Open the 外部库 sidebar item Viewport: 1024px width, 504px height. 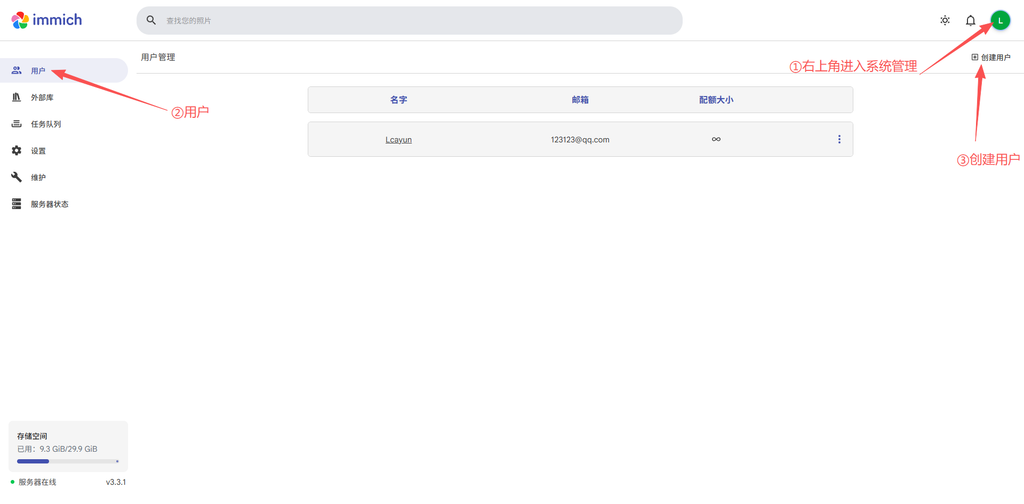point(64,97)
